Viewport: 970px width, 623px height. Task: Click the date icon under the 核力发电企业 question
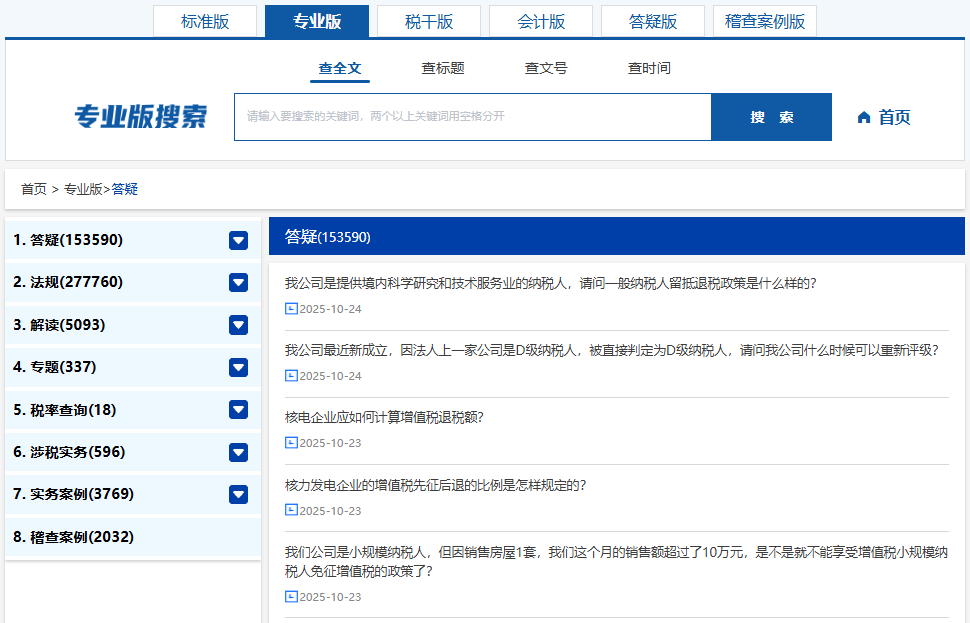pyautogui.click(x=291, y=510)
